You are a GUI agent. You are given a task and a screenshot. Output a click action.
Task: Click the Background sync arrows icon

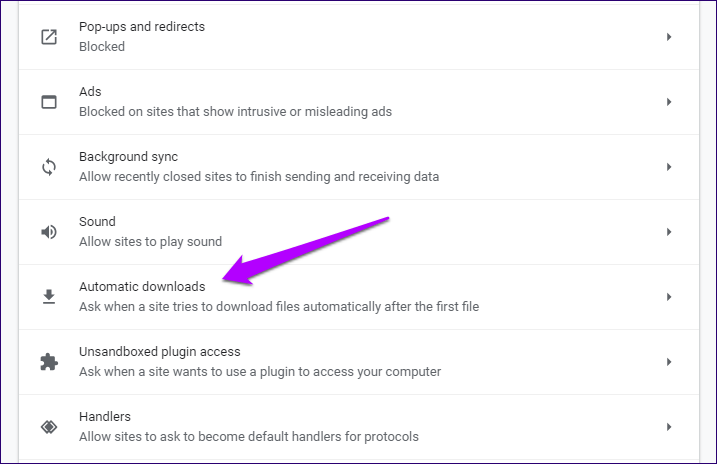(49, 167)
